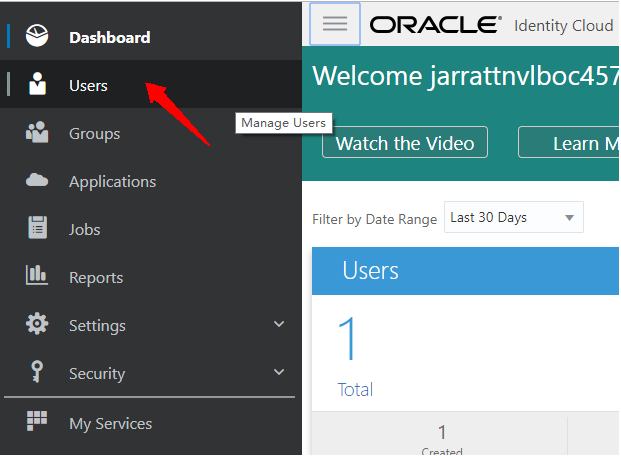Click the Users person icon
The width and height of the screenshot is (621, 456).
pyautogui.click(x=37, y=85)
